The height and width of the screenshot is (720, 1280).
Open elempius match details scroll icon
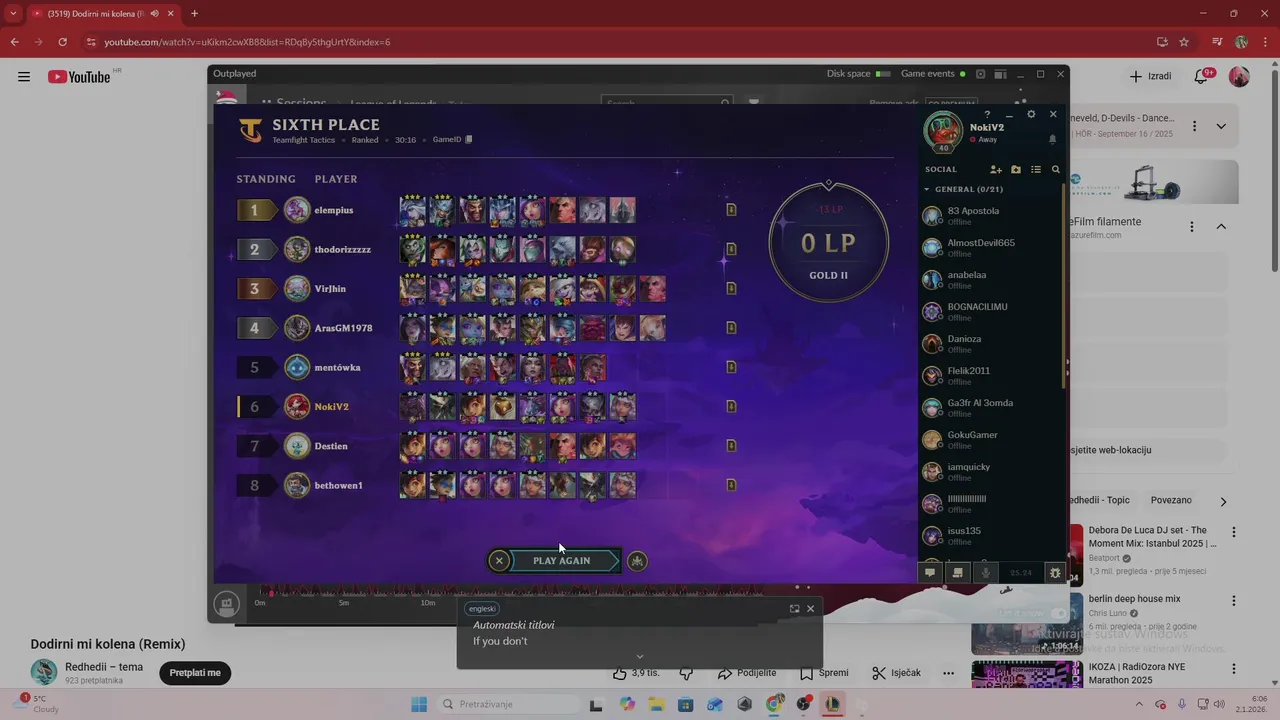tap(731, 210)
